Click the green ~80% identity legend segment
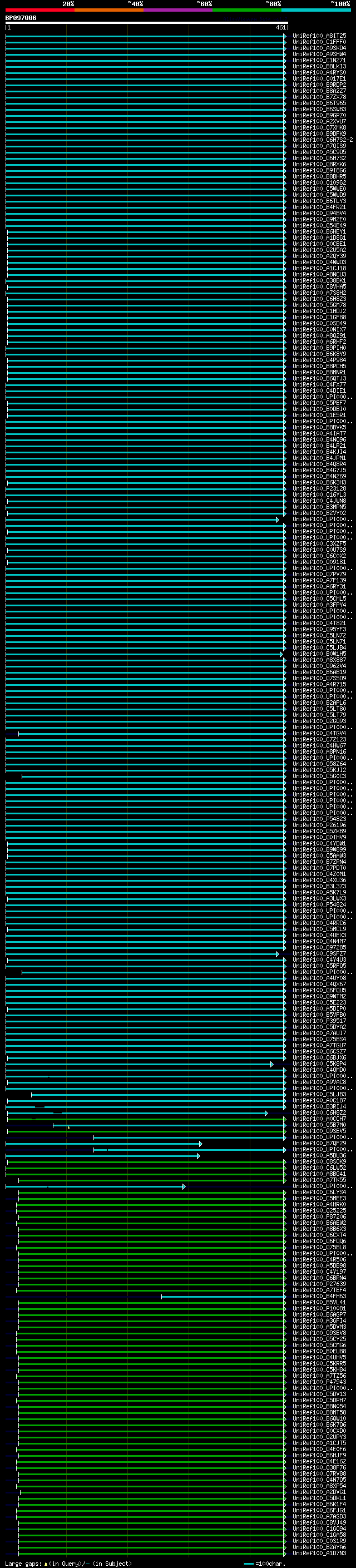Image resolution: width=356 pixels, height=1568 pixels. pyautogui.click(x=247, y=10)
